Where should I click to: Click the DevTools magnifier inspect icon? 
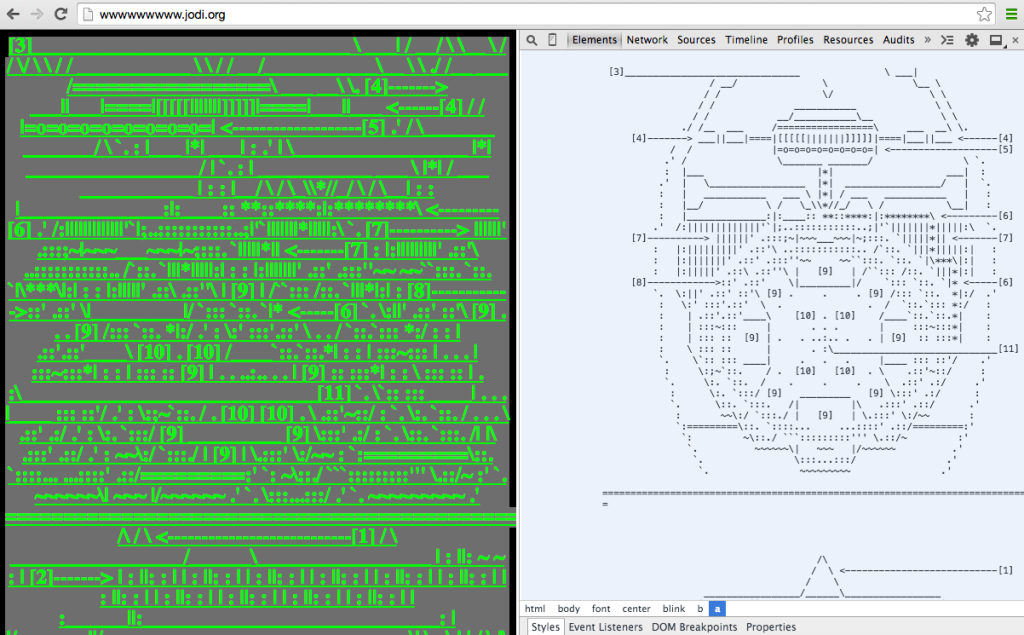pos(532,40)
